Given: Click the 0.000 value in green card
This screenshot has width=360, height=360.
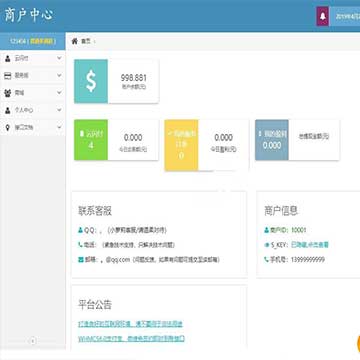Looking at the screenshot, I should coord(133,137).
